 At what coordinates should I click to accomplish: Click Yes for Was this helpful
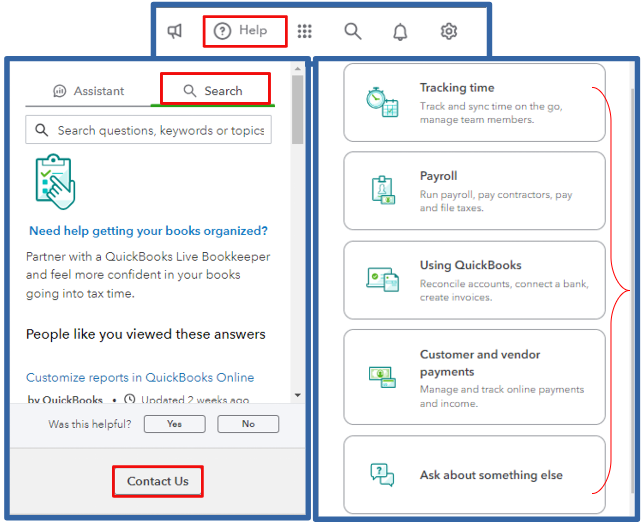175,424
